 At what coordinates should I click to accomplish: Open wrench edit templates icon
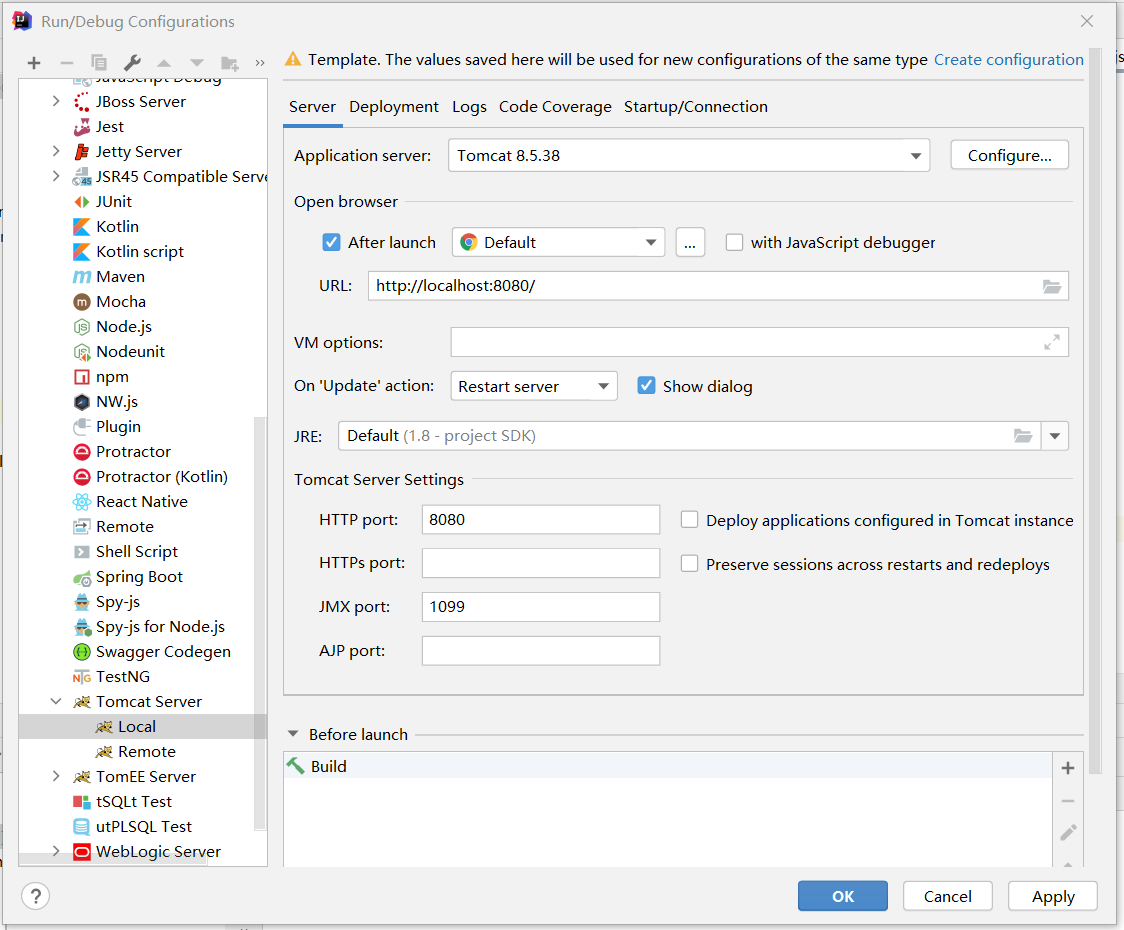pyautogui.click(x=132, y=63)
